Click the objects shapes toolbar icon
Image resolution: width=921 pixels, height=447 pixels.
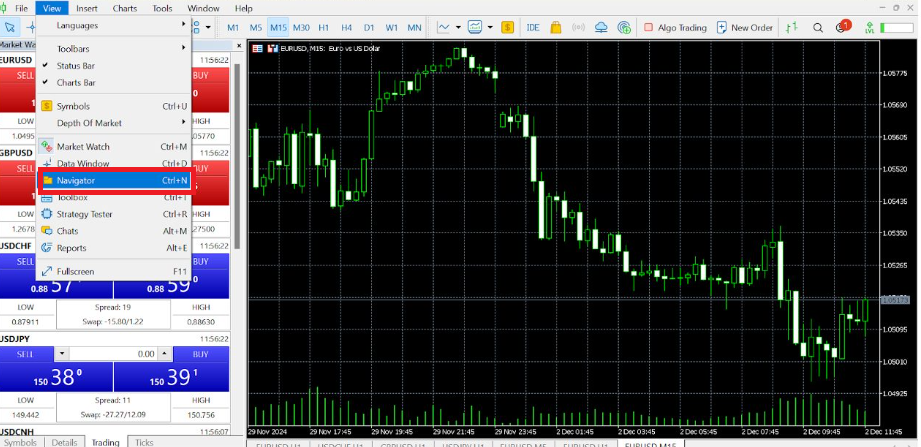pyautogui.click(x=198, y=27)
